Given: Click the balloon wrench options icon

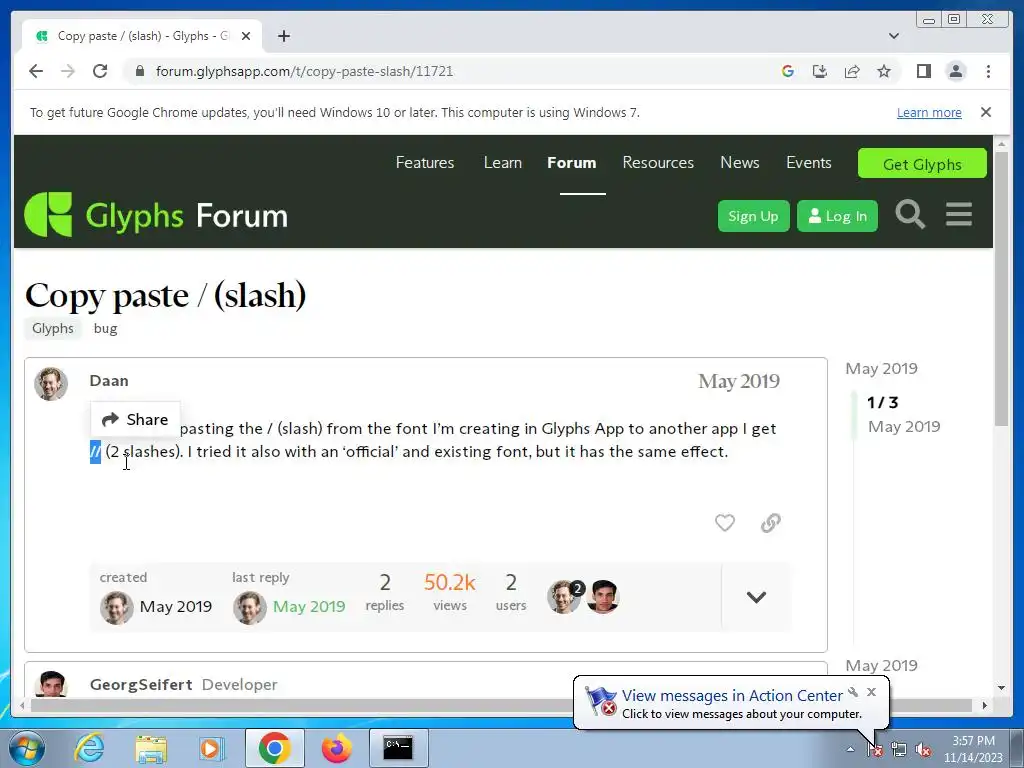Looking at the screenshot, I should point(853,692).
